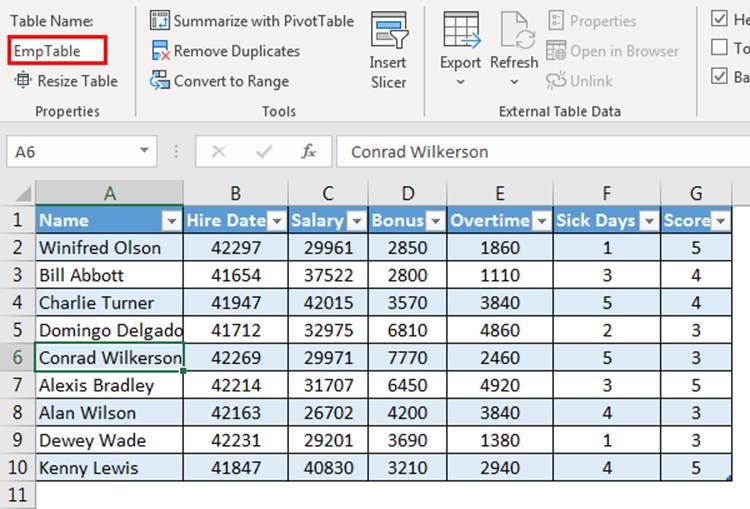Click the Summarize with PivotTable icon
This screenshot has width=750, height=509.
(159, 21)
